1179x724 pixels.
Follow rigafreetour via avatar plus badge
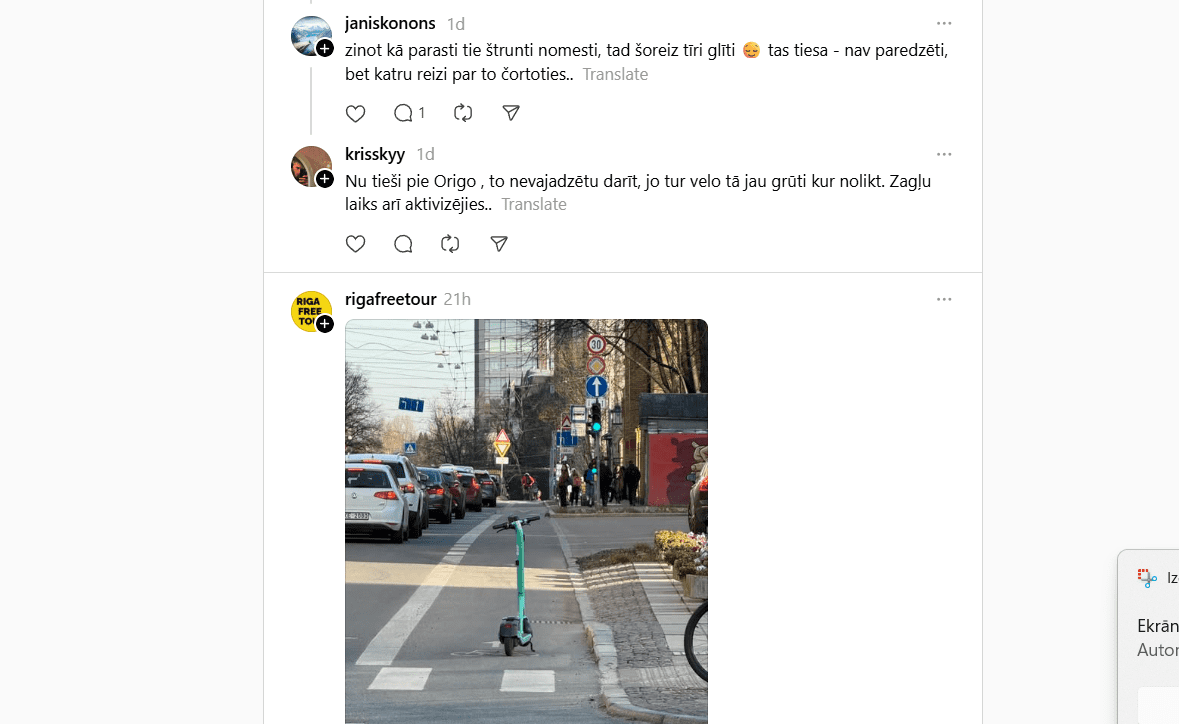[x=325, y=324]
